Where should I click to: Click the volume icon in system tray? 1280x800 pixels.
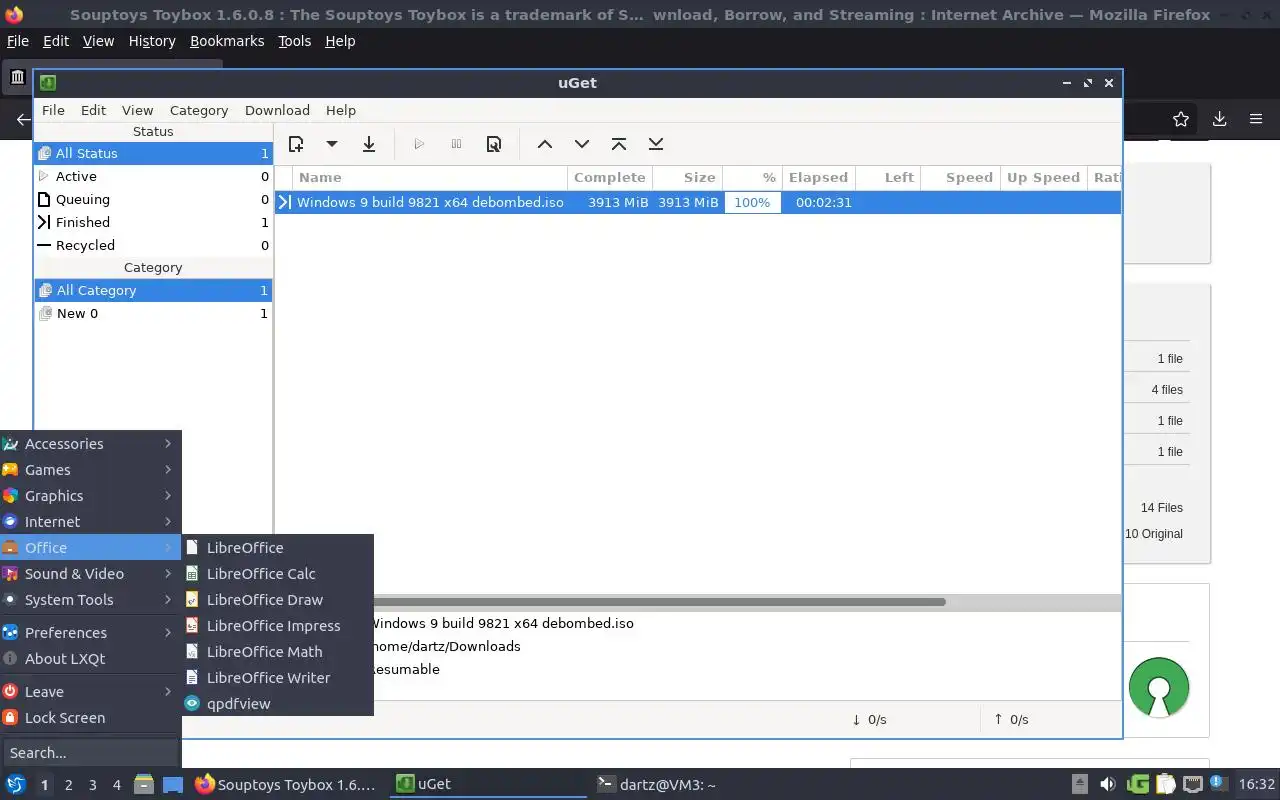point(1107,784)
